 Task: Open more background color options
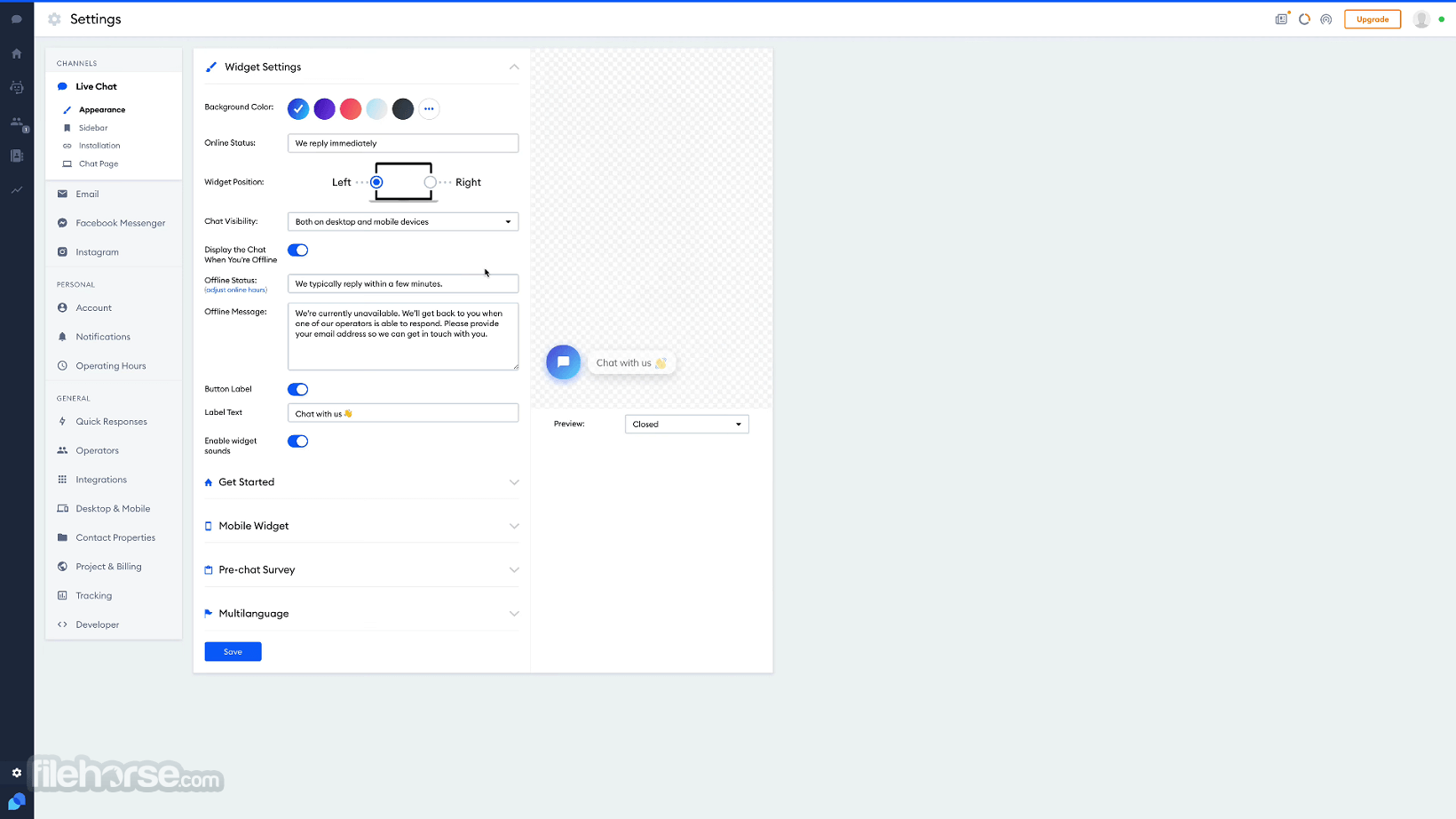click(429, 108)
